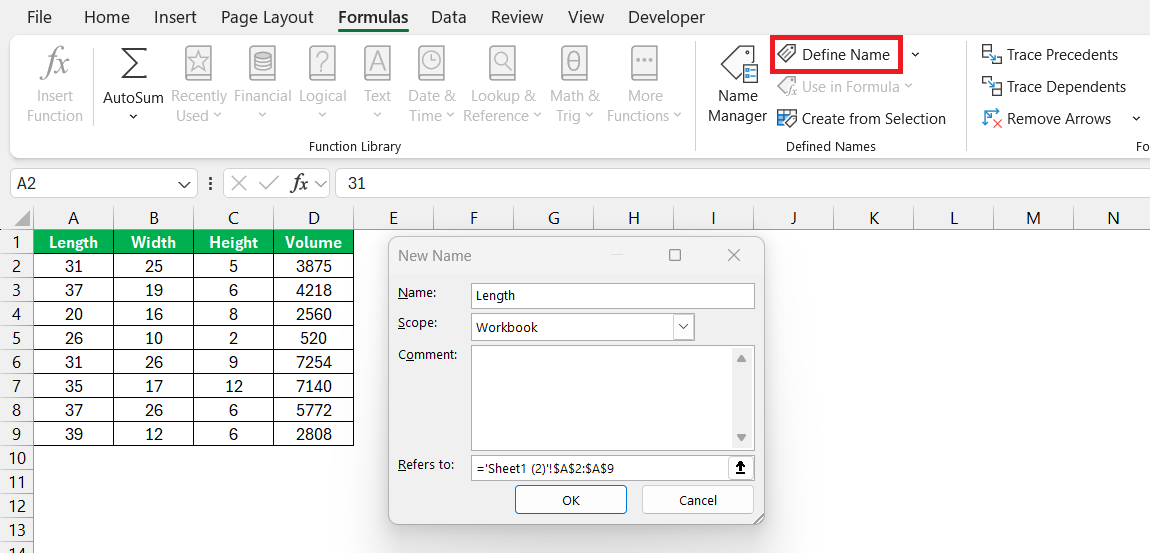This screenshot has height=553, width=1150.
Task: Expand the Remove Arrows dropdown arrow
Action: coord(1136,119)
